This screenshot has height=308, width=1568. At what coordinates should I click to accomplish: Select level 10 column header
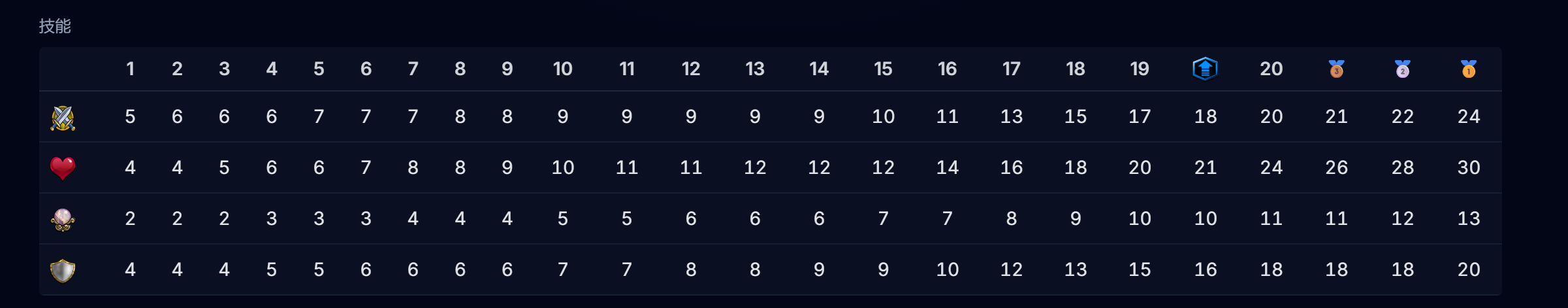562,69
